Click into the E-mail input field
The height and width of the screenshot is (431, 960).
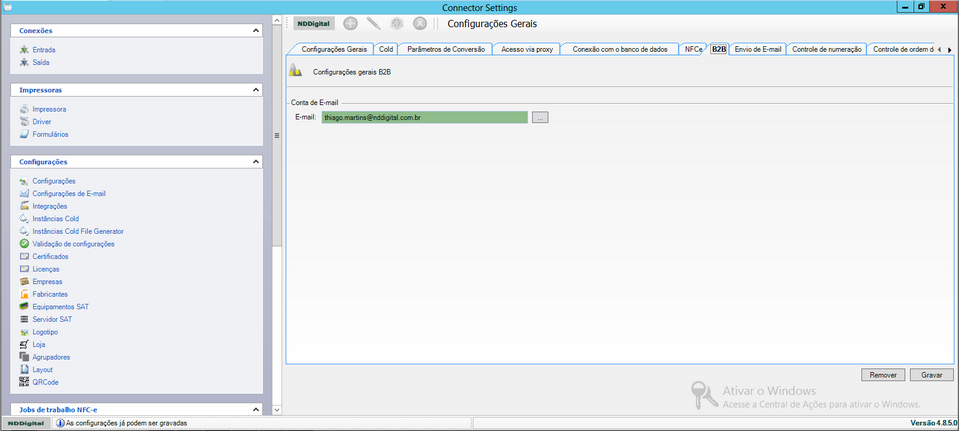[x=424, y=117]
